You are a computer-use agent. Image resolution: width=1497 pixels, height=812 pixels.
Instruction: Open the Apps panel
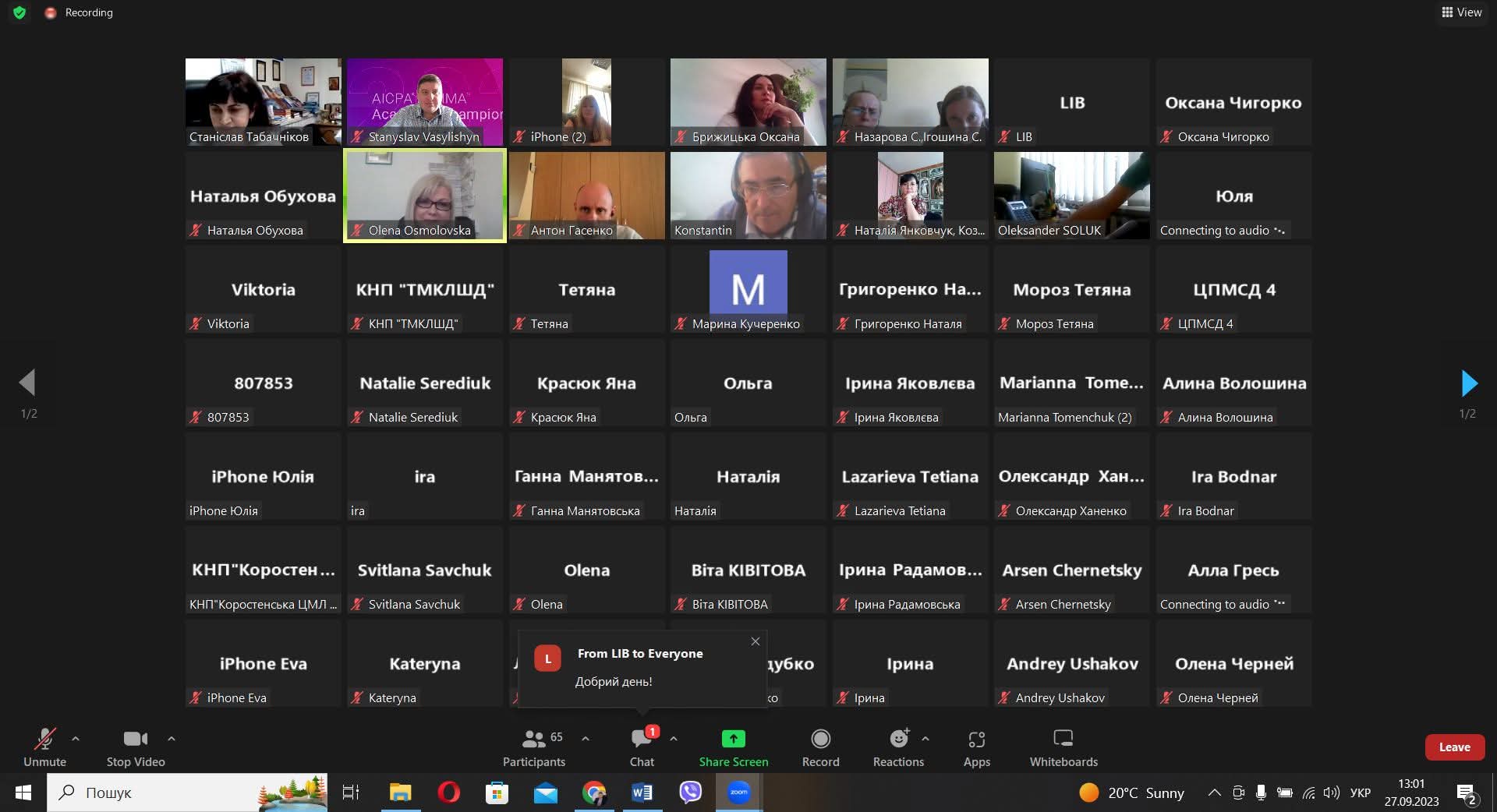(976, 747)
